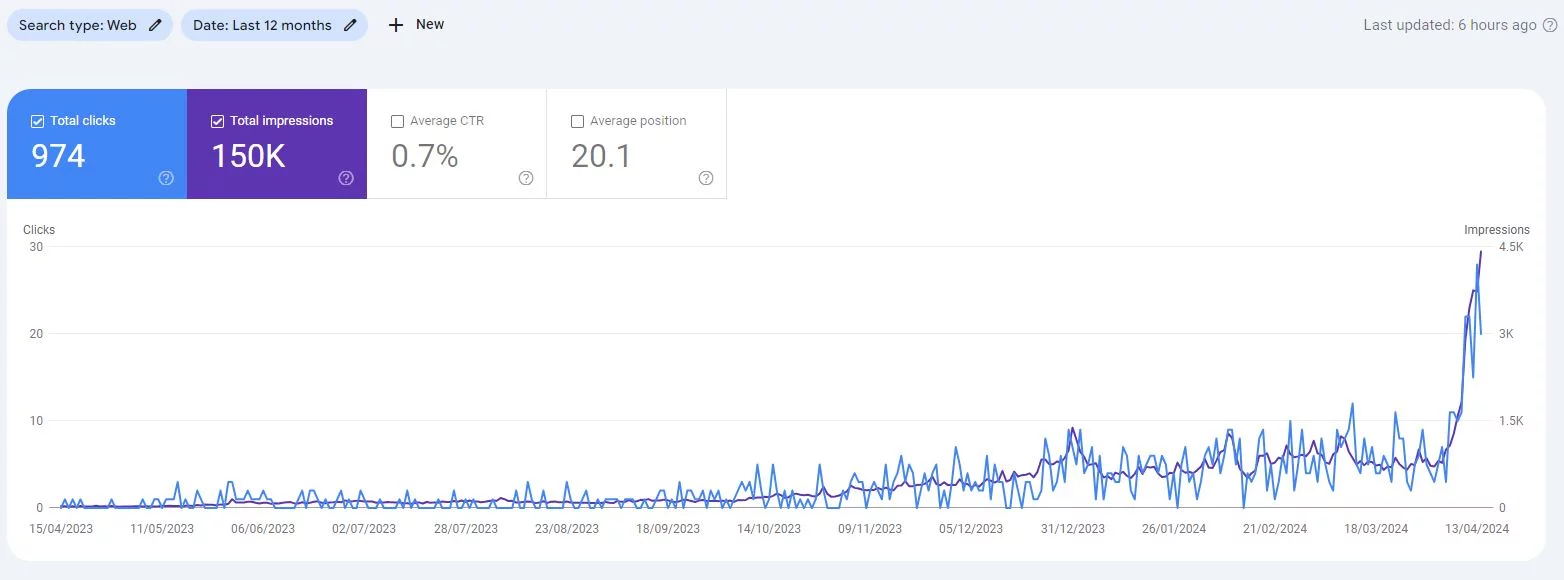Click the 09/11/2023 date label
Viewport: 1564px width, 580px height.
point(870,529)
